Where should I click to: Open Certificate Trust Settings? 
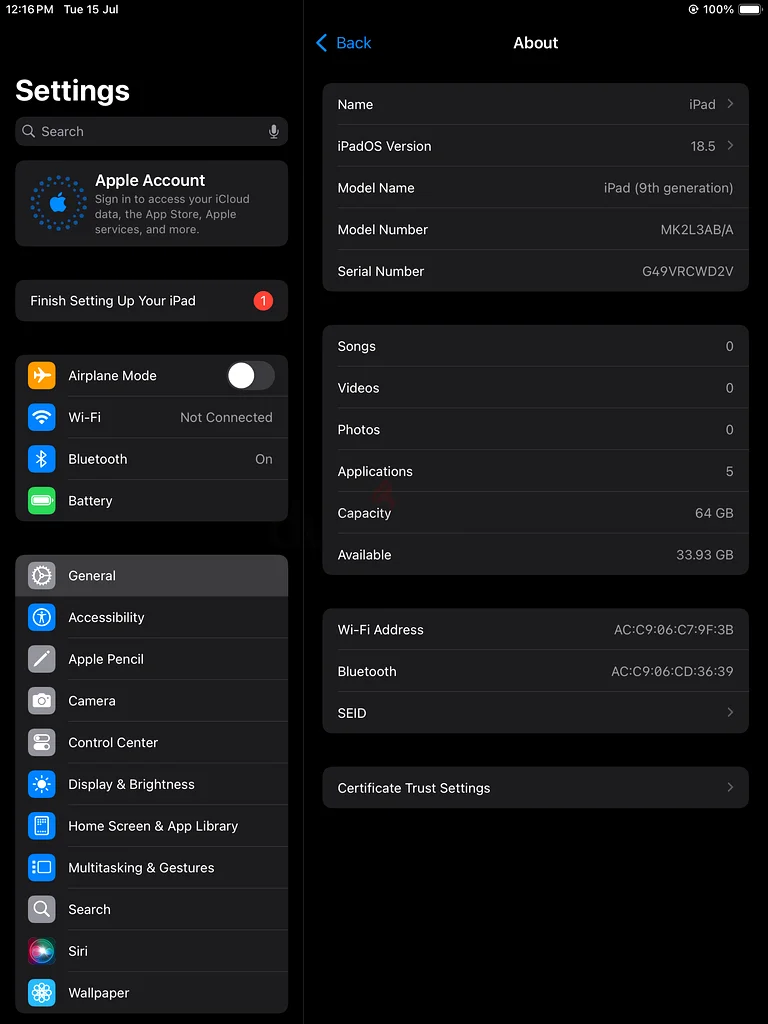click(x=536, y=788)
